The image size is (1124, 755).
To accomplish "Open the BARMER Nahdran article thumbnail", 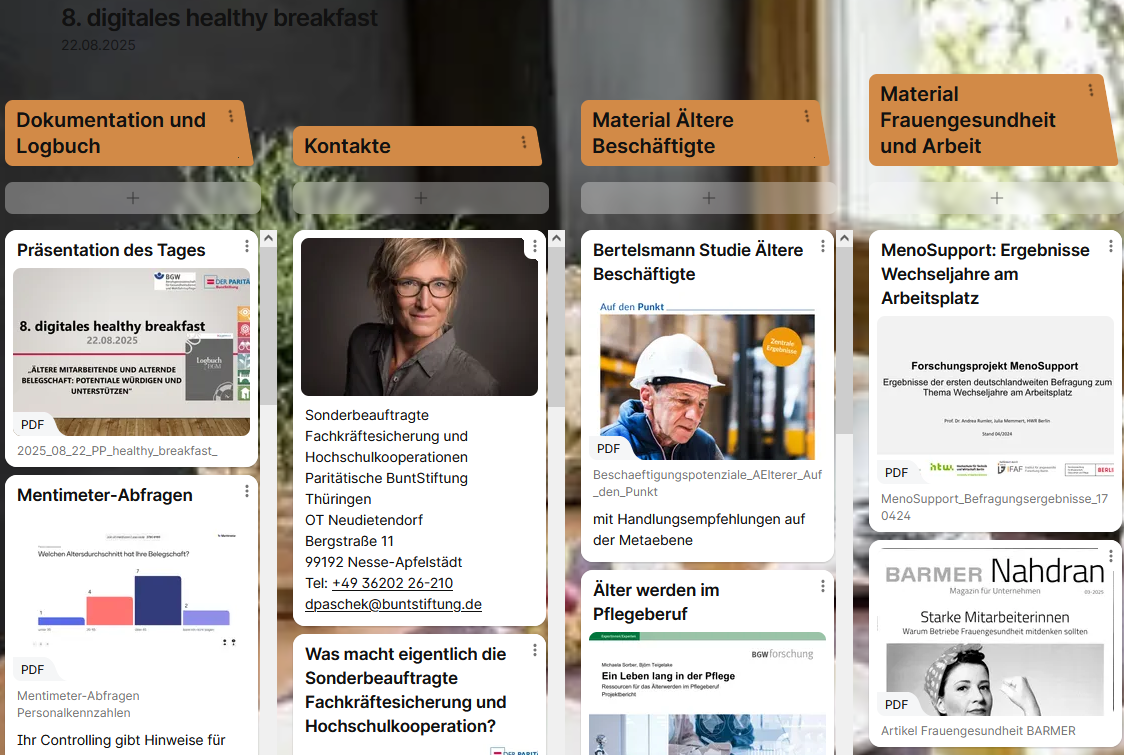I will pyautogui.click(x=996, y=632).
